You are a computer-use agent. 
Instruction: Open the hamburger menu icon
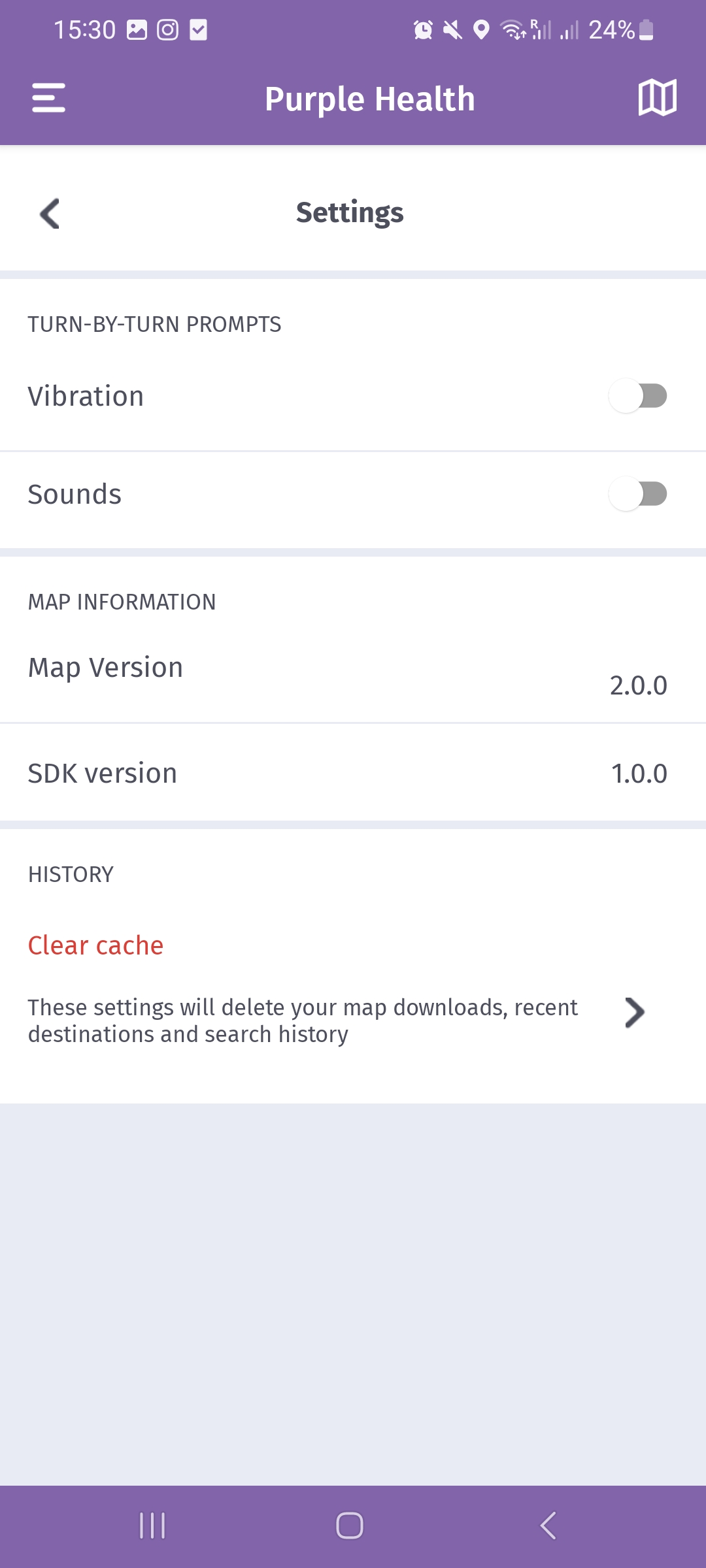pyautogui.click(x=48, y=98)
